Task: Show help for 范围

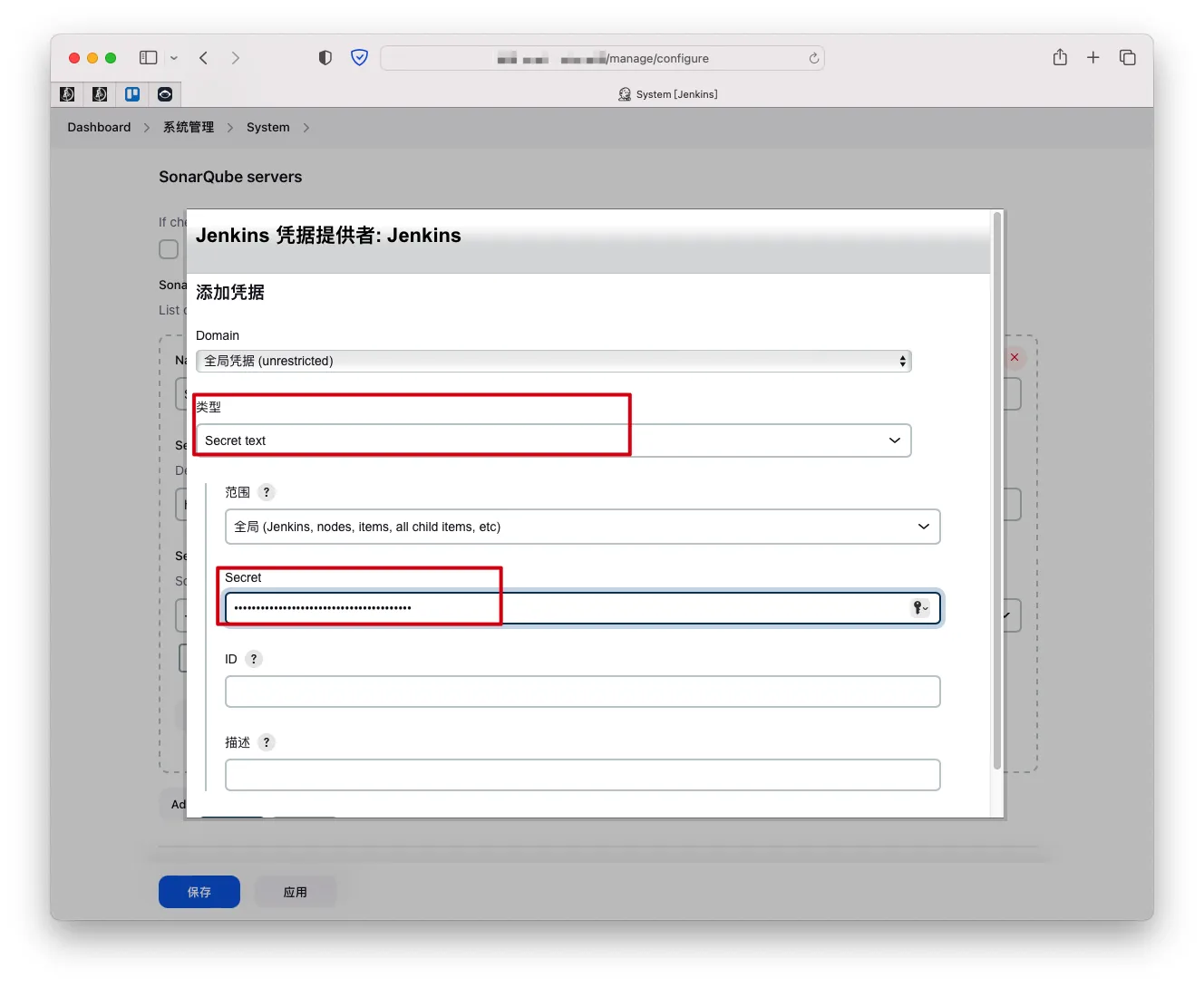Action: tap(267, 492)
